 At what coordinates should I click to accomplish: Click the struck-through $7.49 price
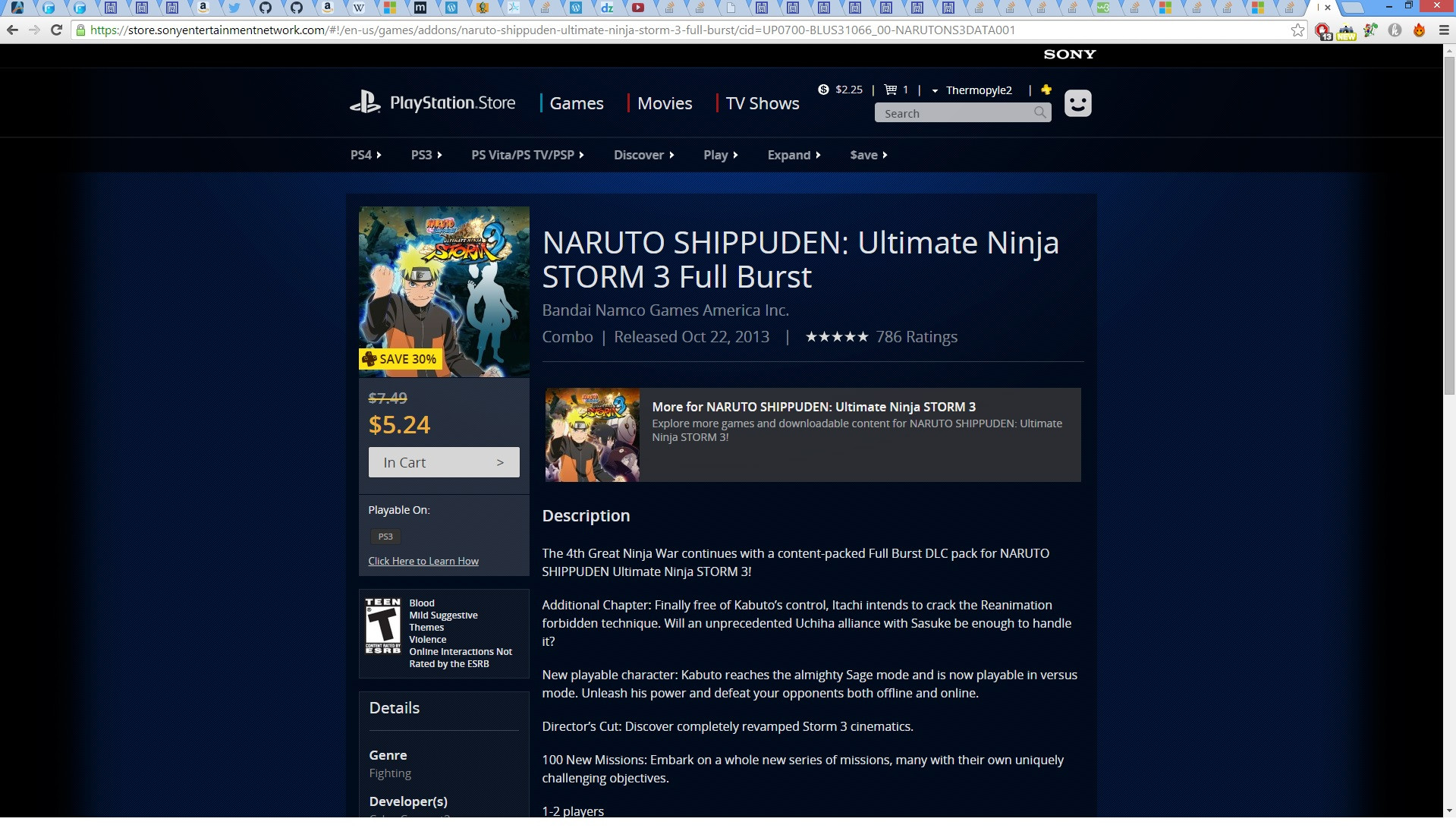tap(388, 398)
